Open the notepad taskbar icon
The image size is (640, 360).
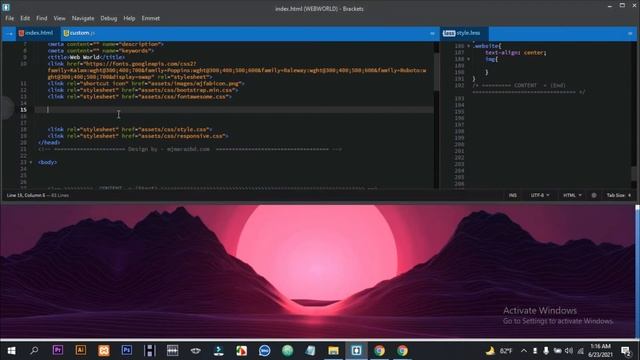coord(310,351)
